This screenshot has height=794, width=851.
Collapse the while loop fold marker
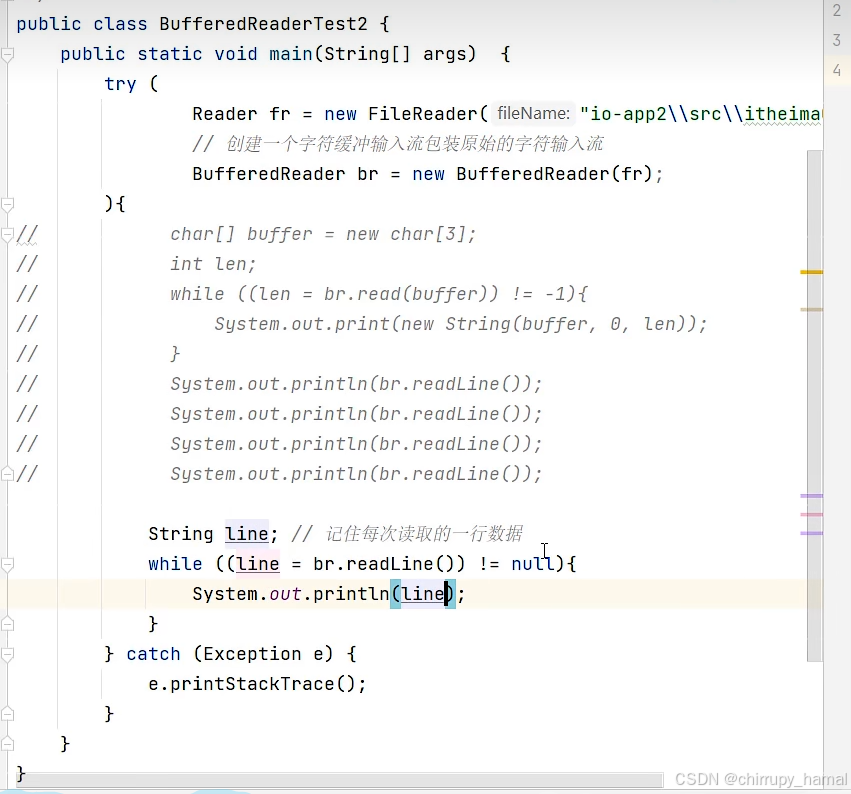tap(7, 564)
